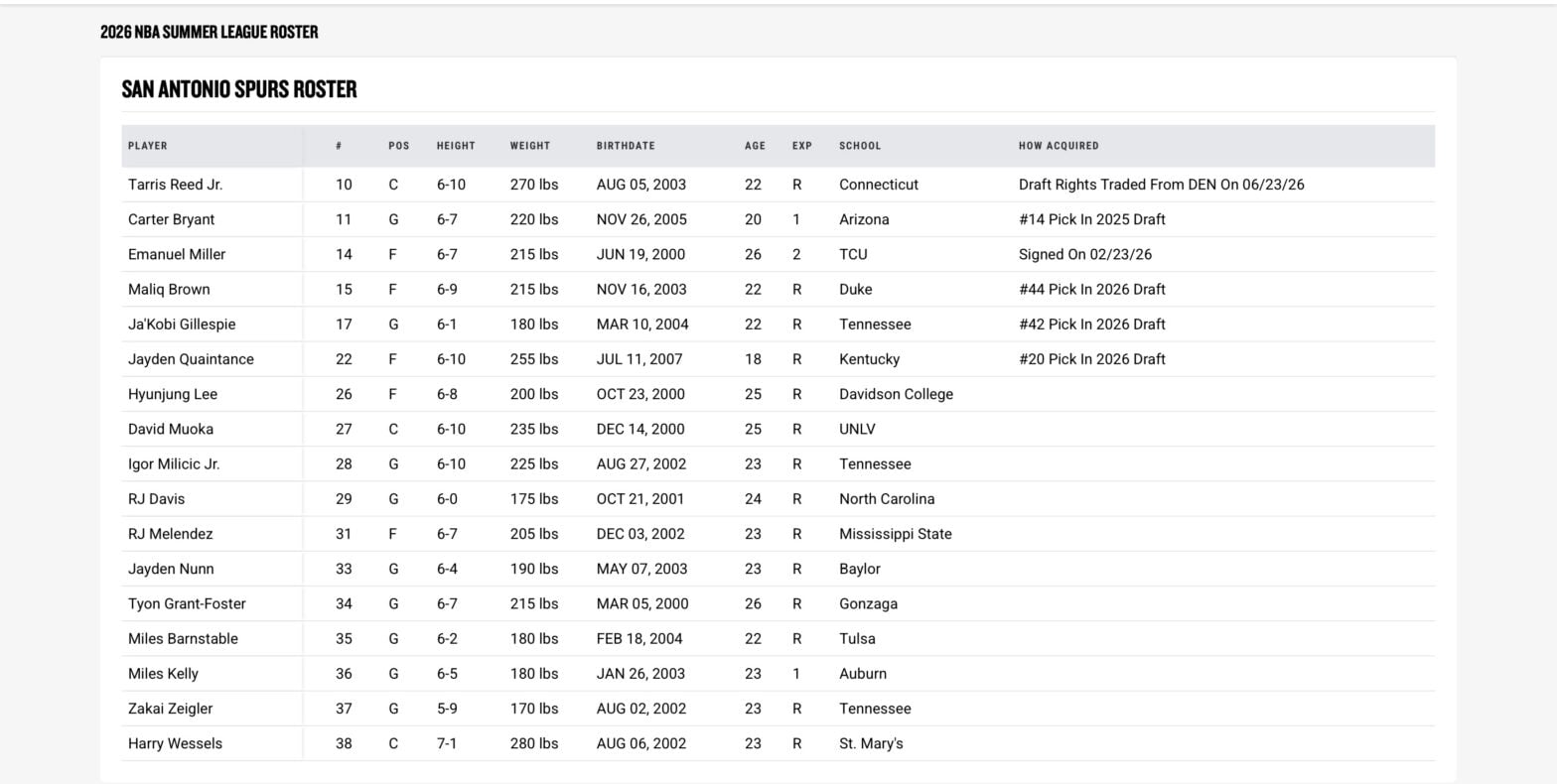
Task: Click birthdate NOV 26, 2005
Action: click(x=641, y=219)
